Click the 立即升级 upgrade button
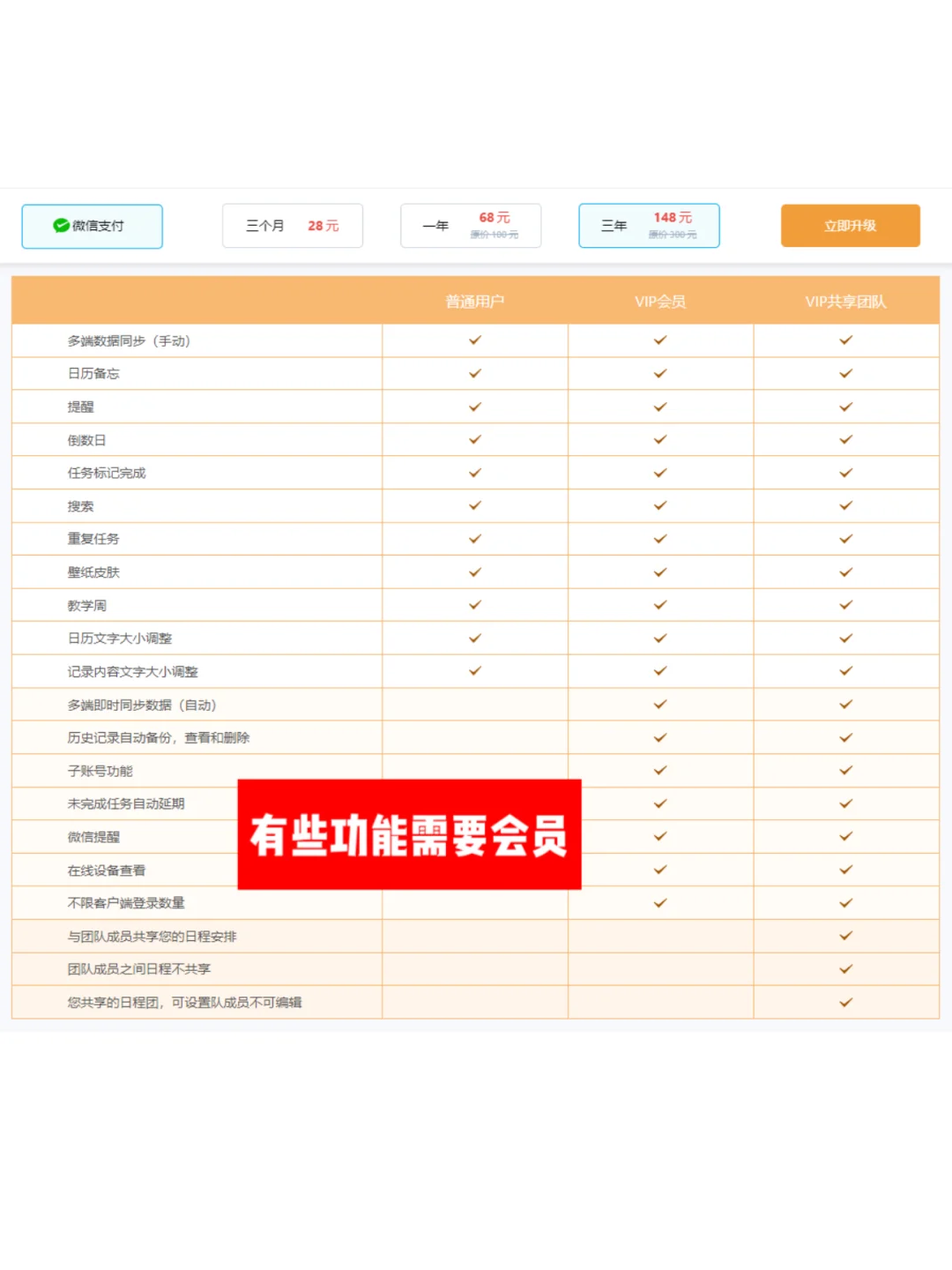This screenshot has width=952, height=1270. click(850, 226)
